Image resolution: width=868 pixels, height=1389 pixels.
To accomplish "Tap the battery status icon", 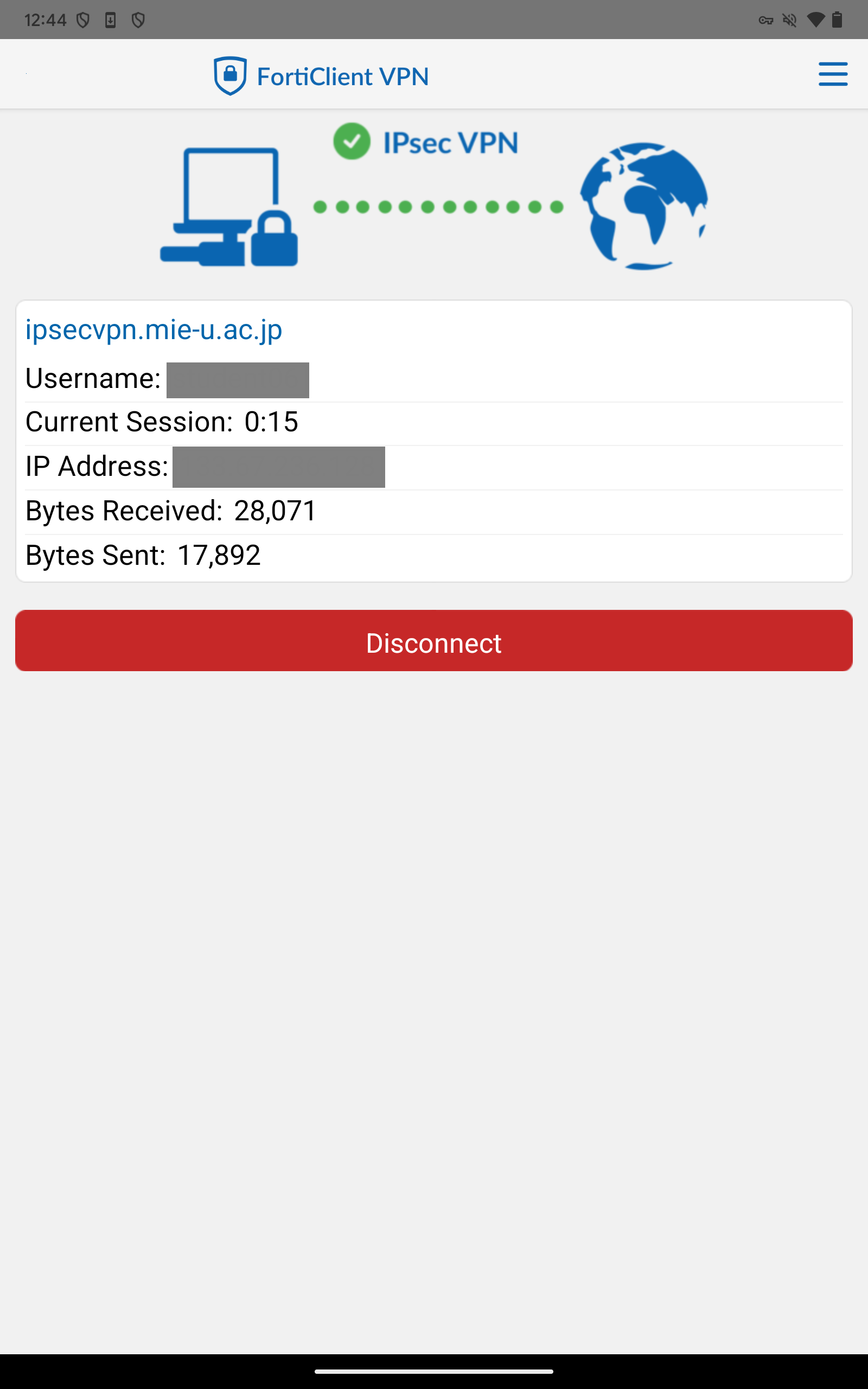I will [837, 20].
